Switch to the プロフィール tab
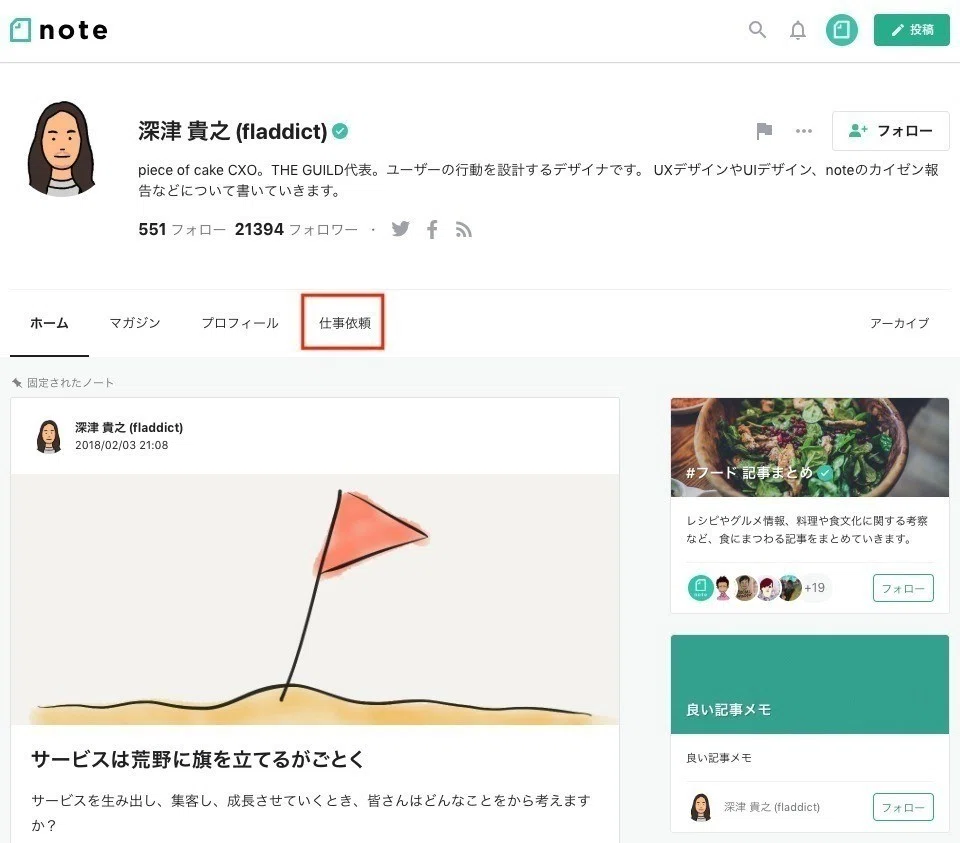The image size is (960, 843). click(x=240, y=323)
